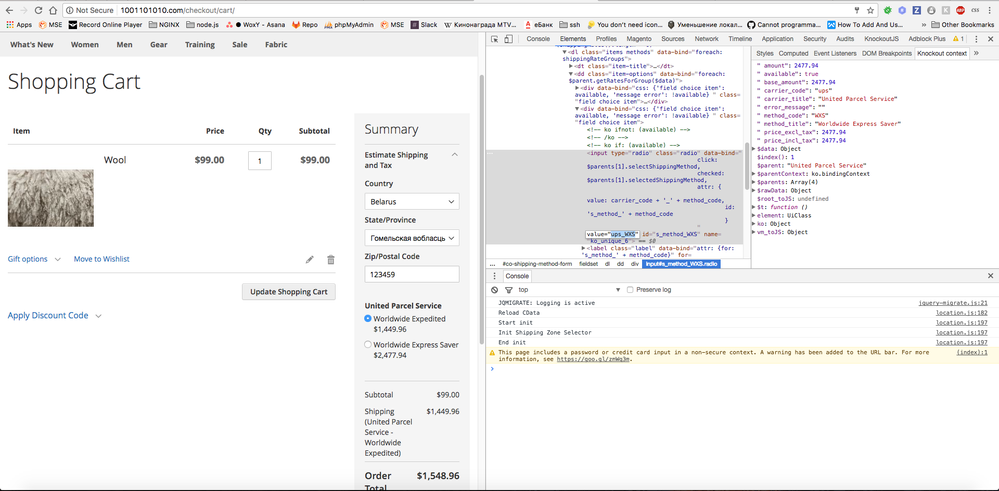Bookmark this page with the star icon

click(x=870, y=10)
